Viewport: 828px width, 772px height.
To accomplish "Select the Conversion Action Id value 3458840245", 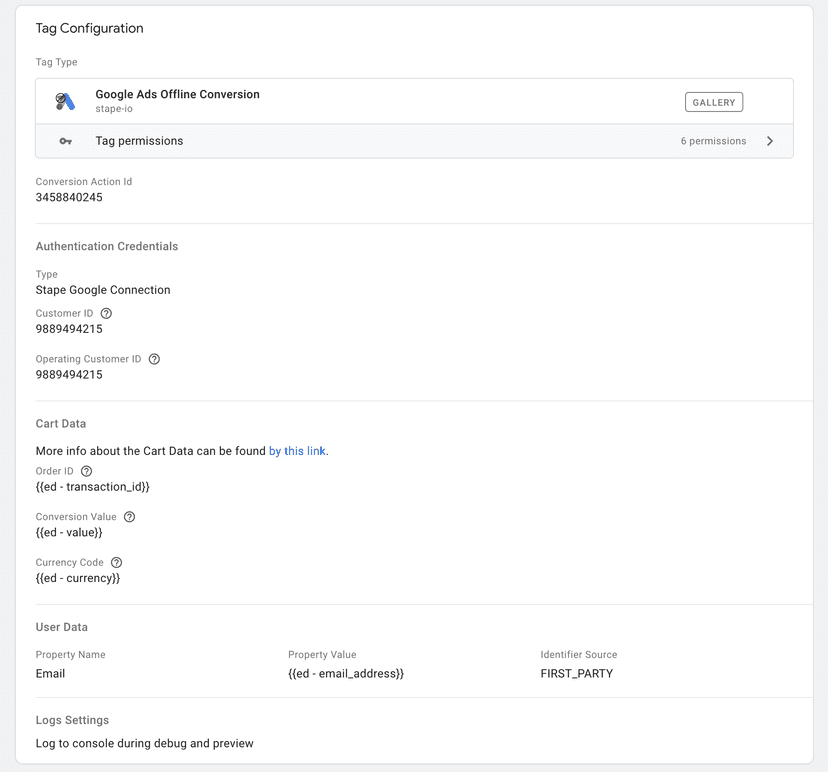I will pos(70,197).
